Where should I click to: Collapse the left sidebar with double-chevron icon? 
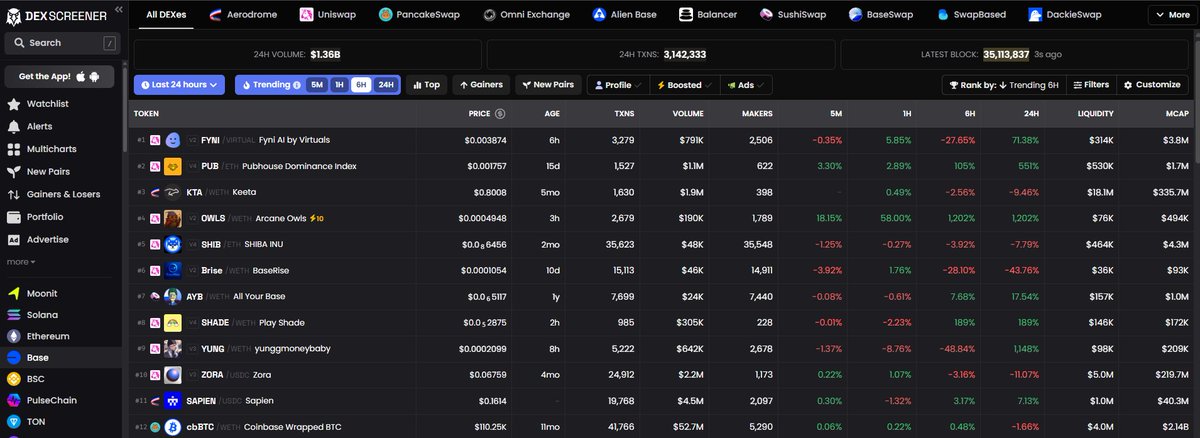(118, 9)
